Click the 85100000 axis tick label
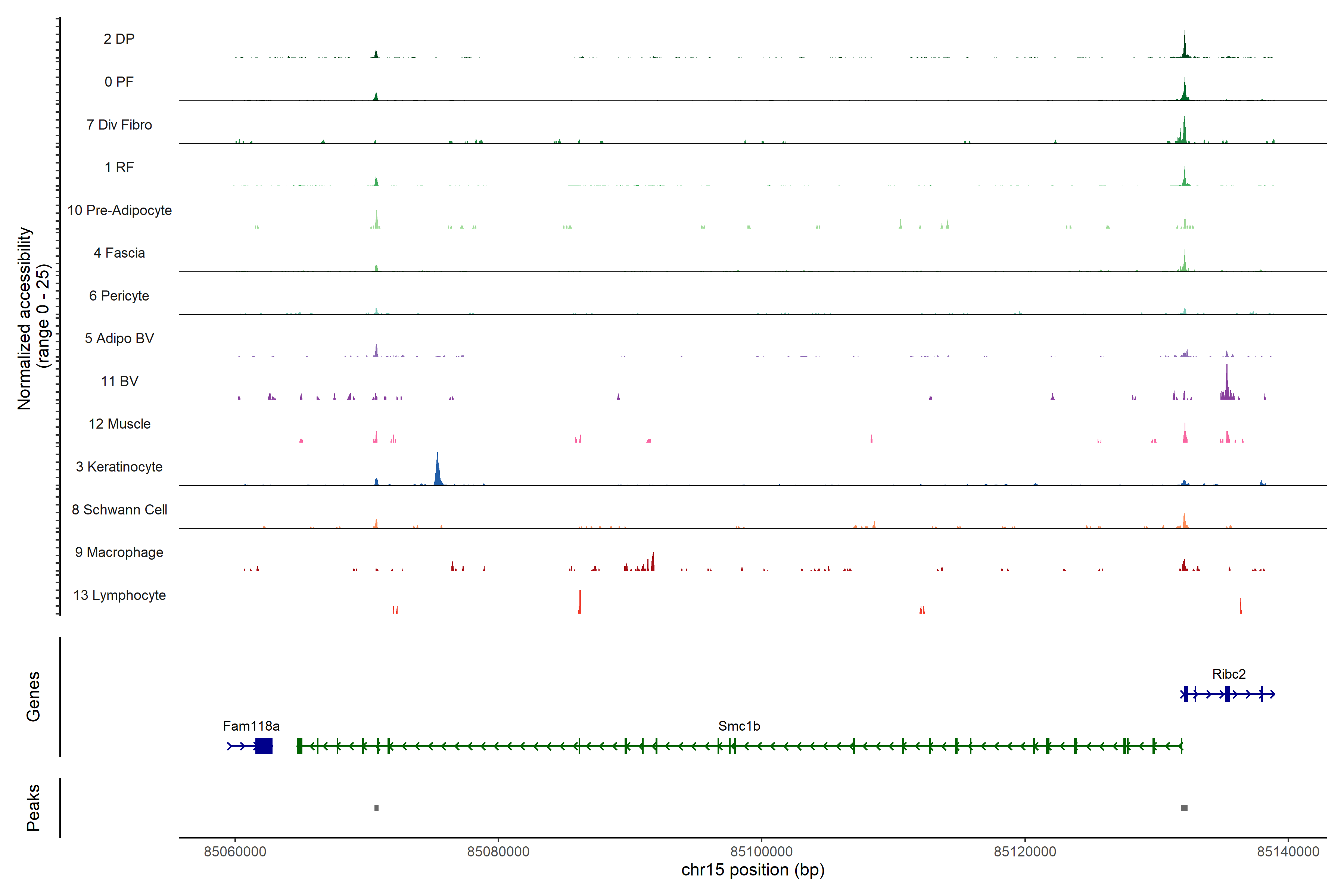 coord(761,852)
